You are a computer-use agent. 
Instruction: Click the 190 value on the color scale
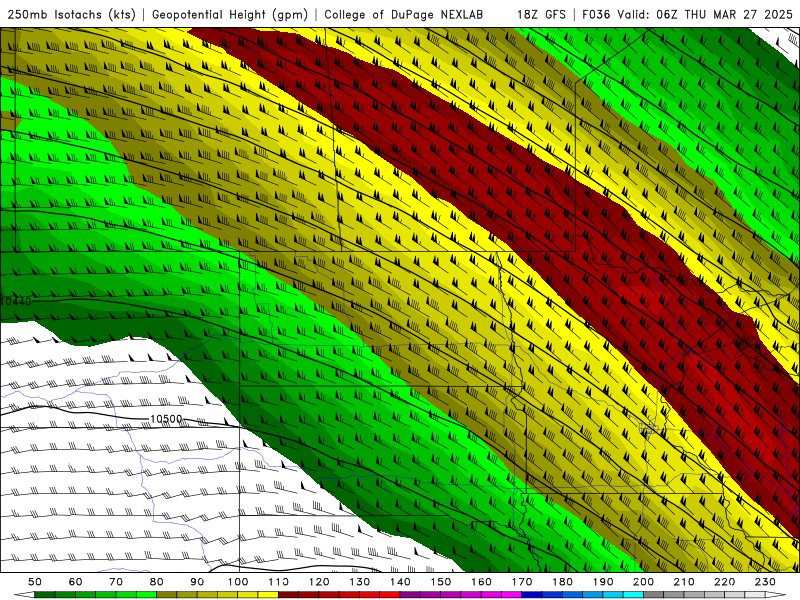click(603, 582)
